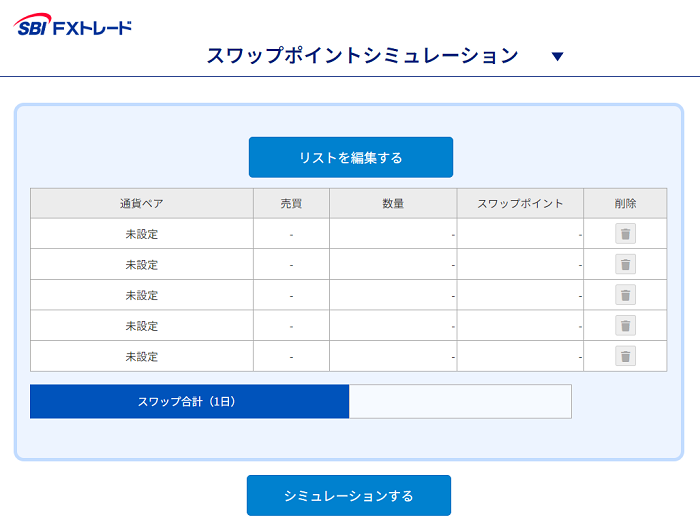Viewport: 700px width, 526px height.
Task: Select the last 未設定 currency pair cell
Action: click(x=142, y=356)
